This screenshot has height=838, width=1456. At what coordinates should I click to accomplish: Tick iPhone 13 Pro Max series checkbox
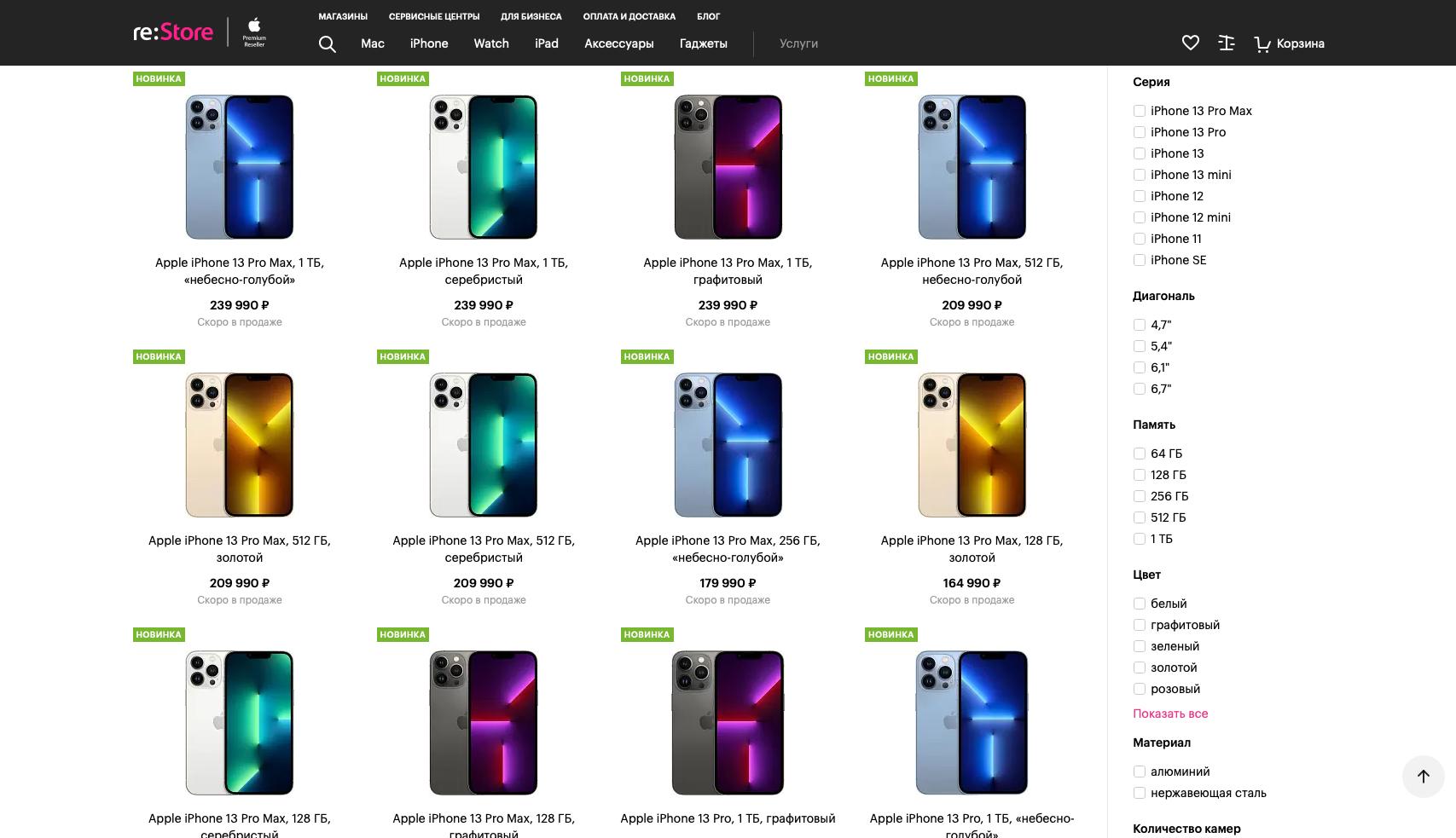[x=1139, y=111]
